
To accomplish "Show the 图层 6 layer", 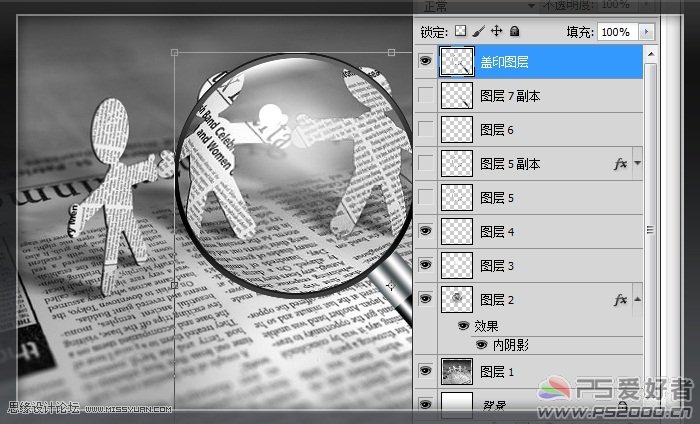I will click(x=425, y=129).
